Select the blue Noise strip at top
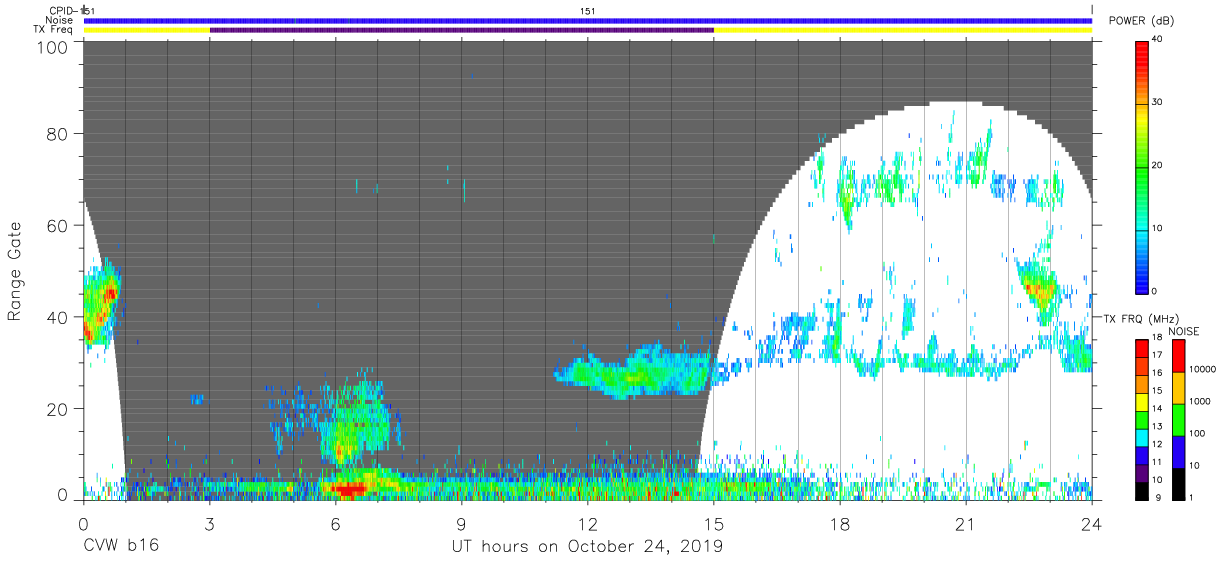The height and width of the screenshot is (567, 1228). tap(588, 20)
